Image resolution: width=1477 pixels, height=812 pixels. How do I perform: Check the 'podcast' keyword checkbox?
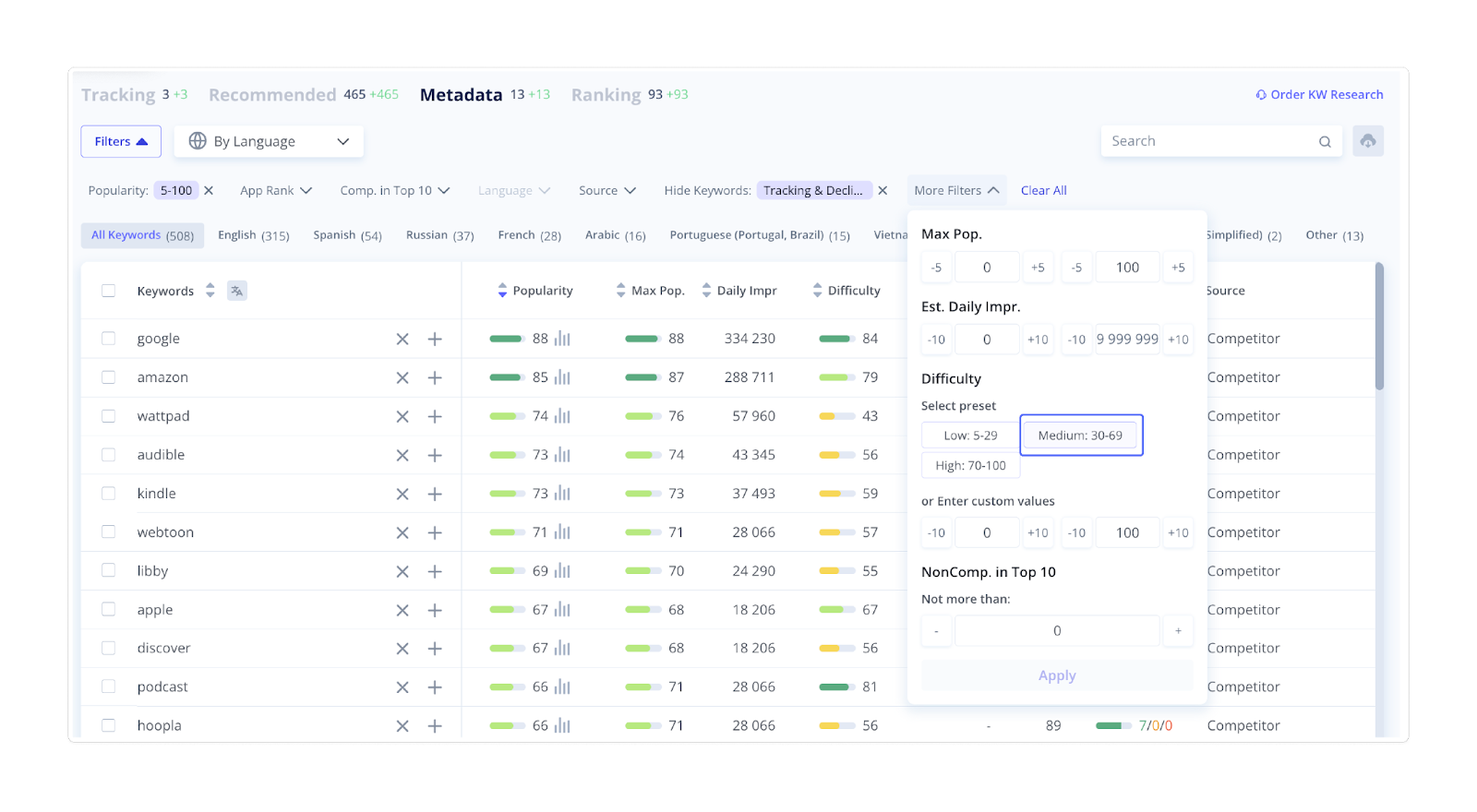coord(109,687)
